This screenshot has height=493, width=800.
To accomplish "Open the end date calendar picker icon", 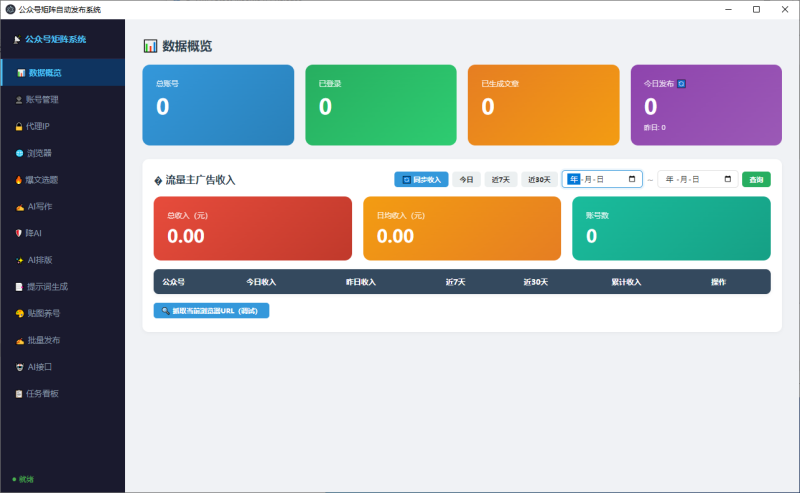I will (x=728, y=179).
